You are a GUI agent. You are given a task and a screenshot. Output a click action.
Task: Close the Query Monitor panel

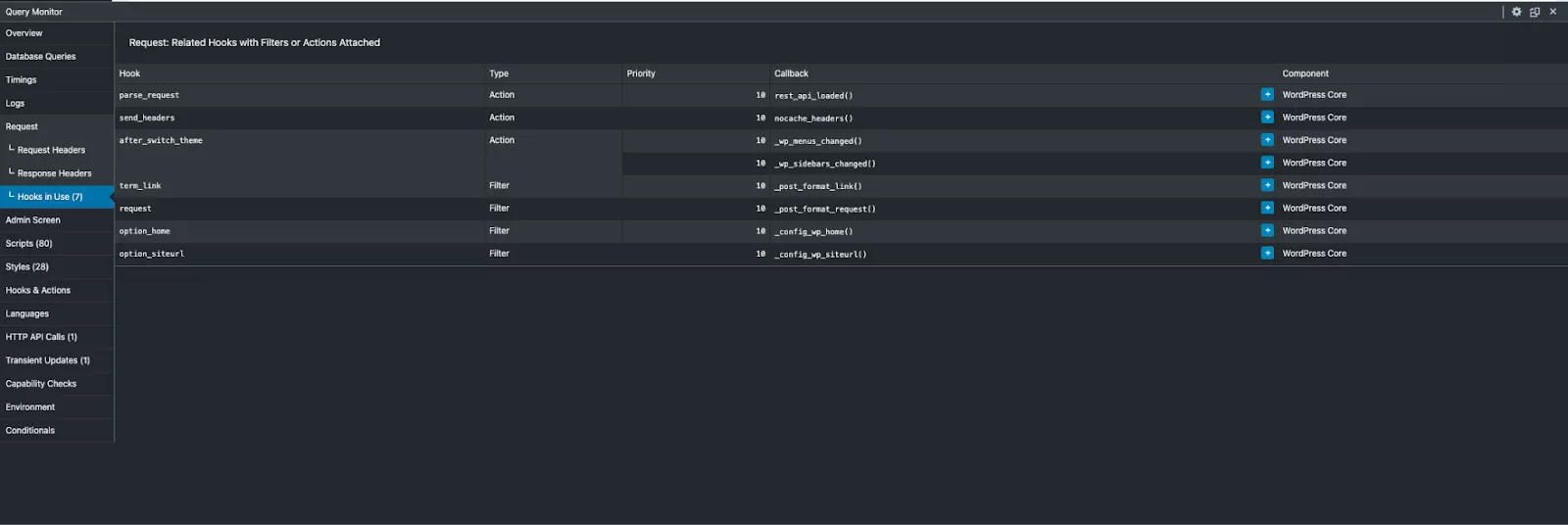click(1552, 12)
